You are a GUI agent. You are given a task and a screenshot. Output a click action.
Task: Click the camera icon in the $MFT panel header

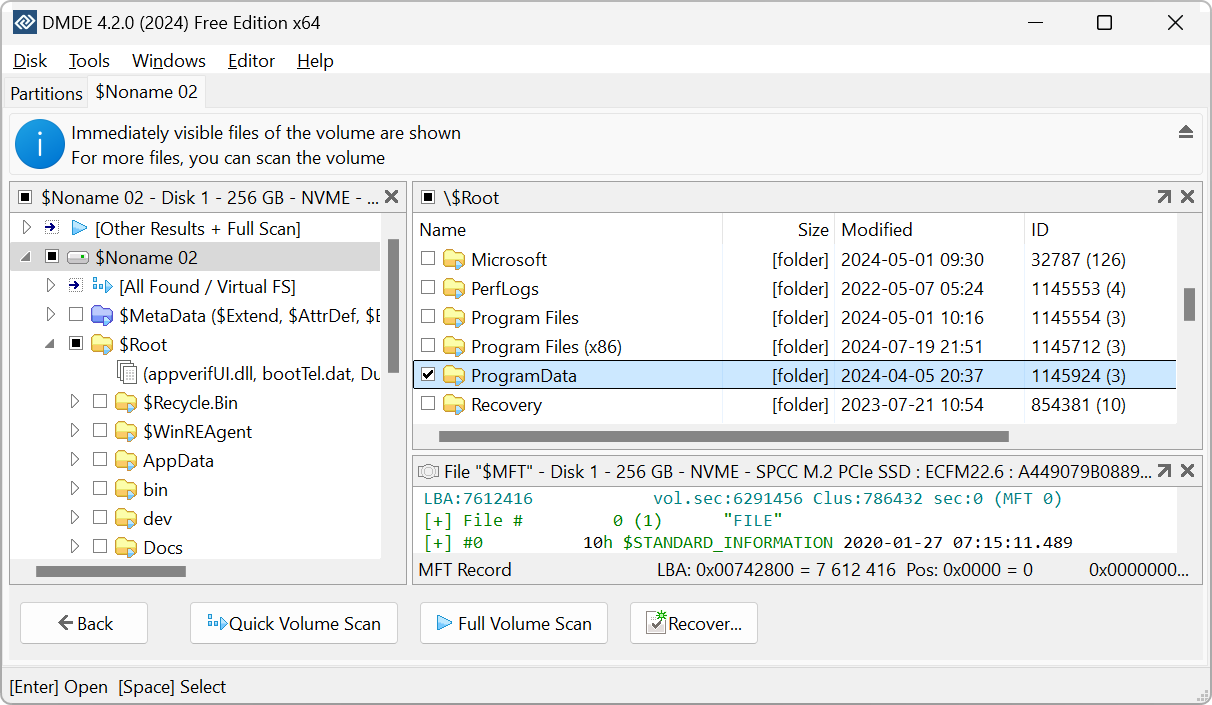[428, 470]
